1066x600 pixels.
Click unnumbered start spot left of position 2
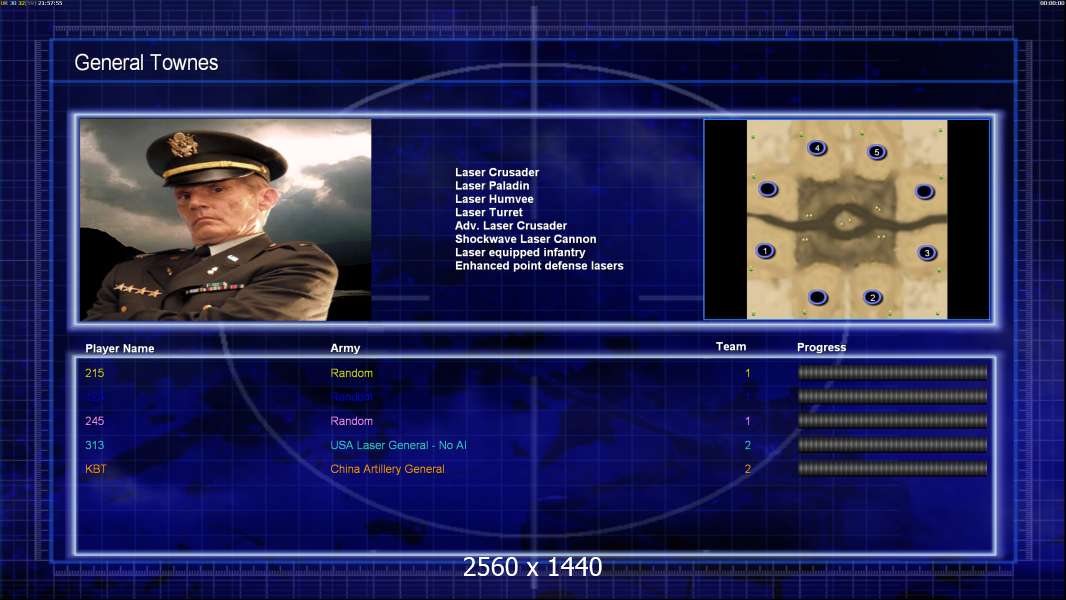click(818, 298)
